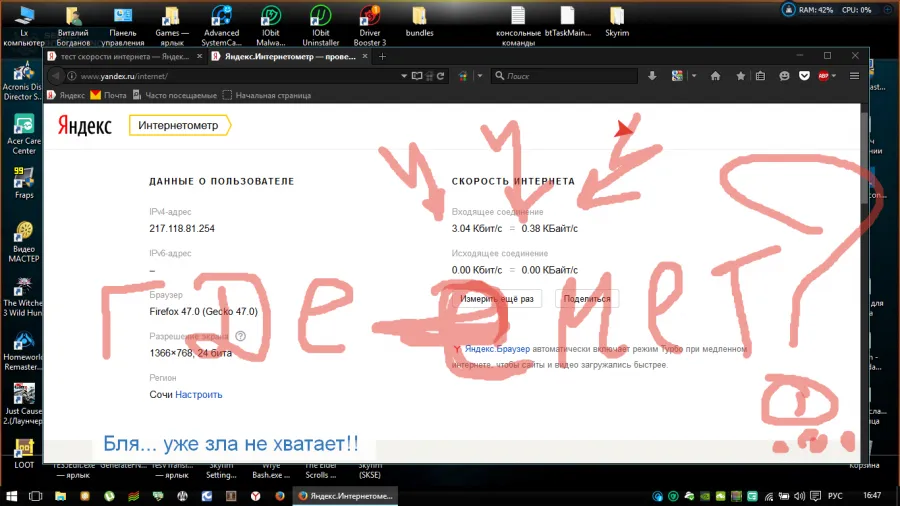Click the Поделиться button
The width and height of the screenshot is (900, 506).
coord(587,299)
